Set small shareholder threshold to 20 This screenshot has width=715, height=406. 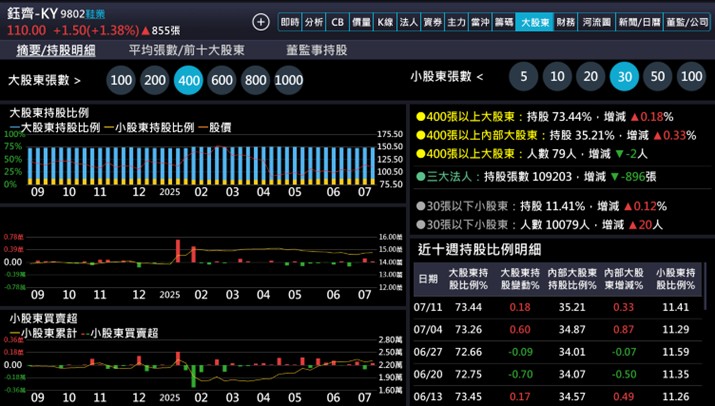[x=591, y=76]
